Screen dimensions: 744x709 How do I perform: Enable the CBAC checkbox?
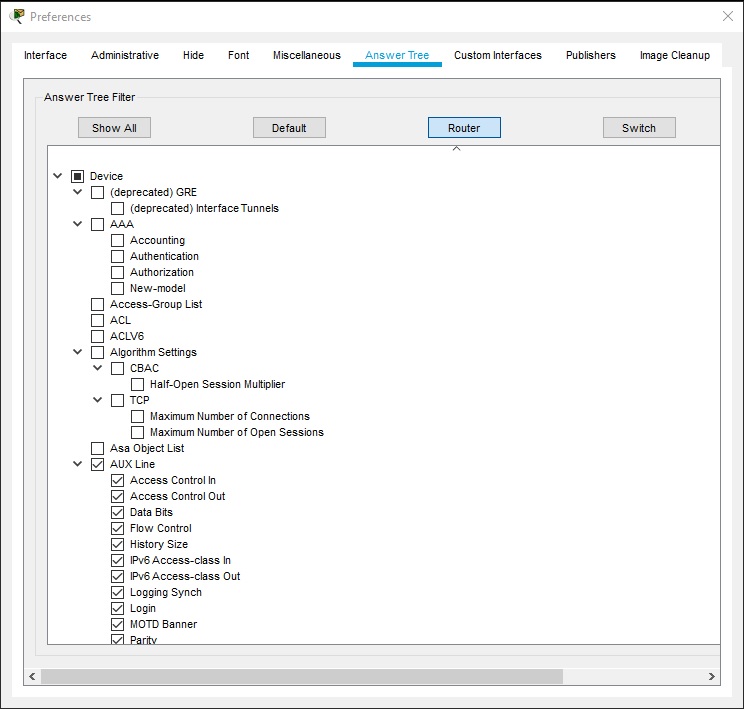(117, 368)
